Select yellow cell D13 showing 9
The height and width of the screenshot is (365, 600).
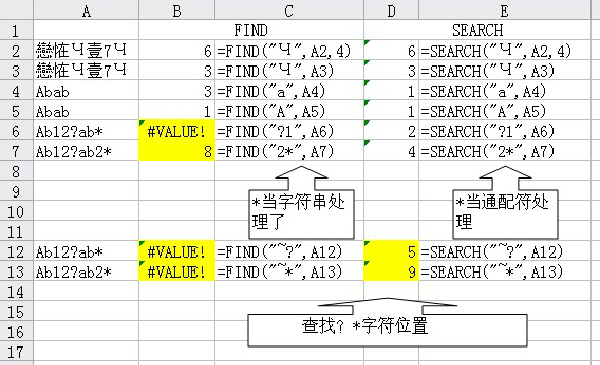click(391, 272)
